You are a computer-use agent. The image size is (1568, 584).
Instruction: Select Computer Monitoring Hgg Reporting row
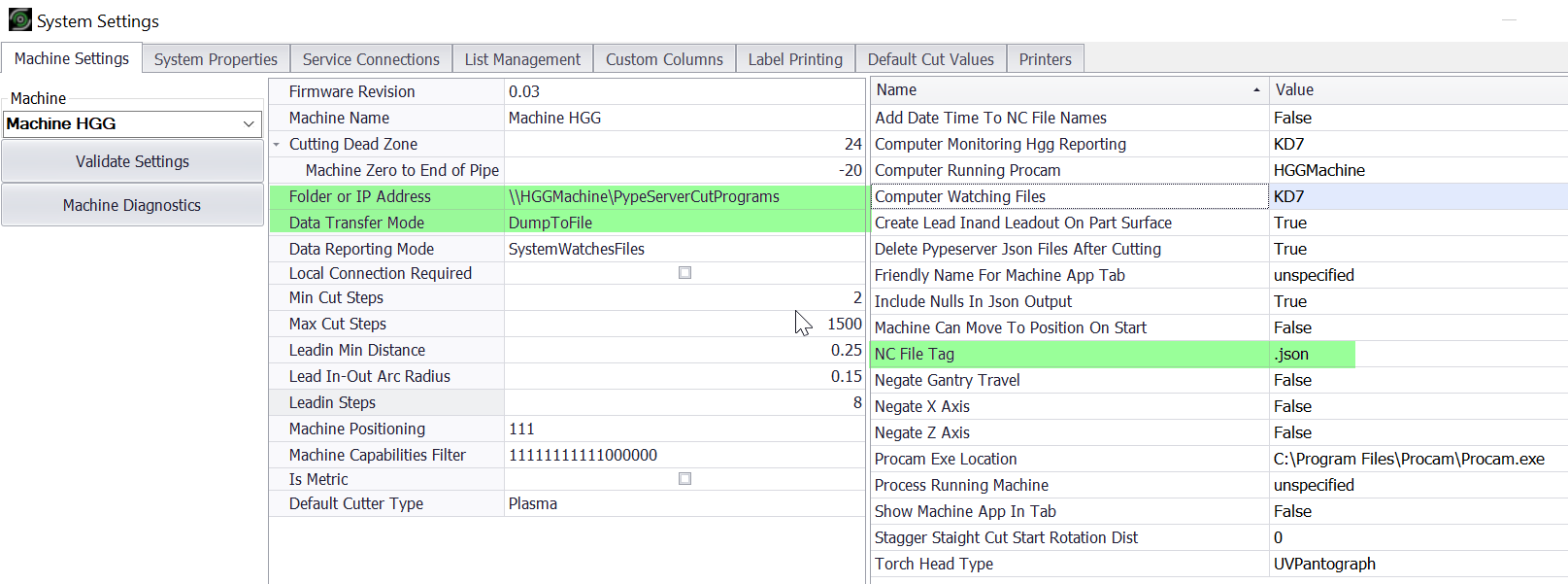(x=1218, y=144)
